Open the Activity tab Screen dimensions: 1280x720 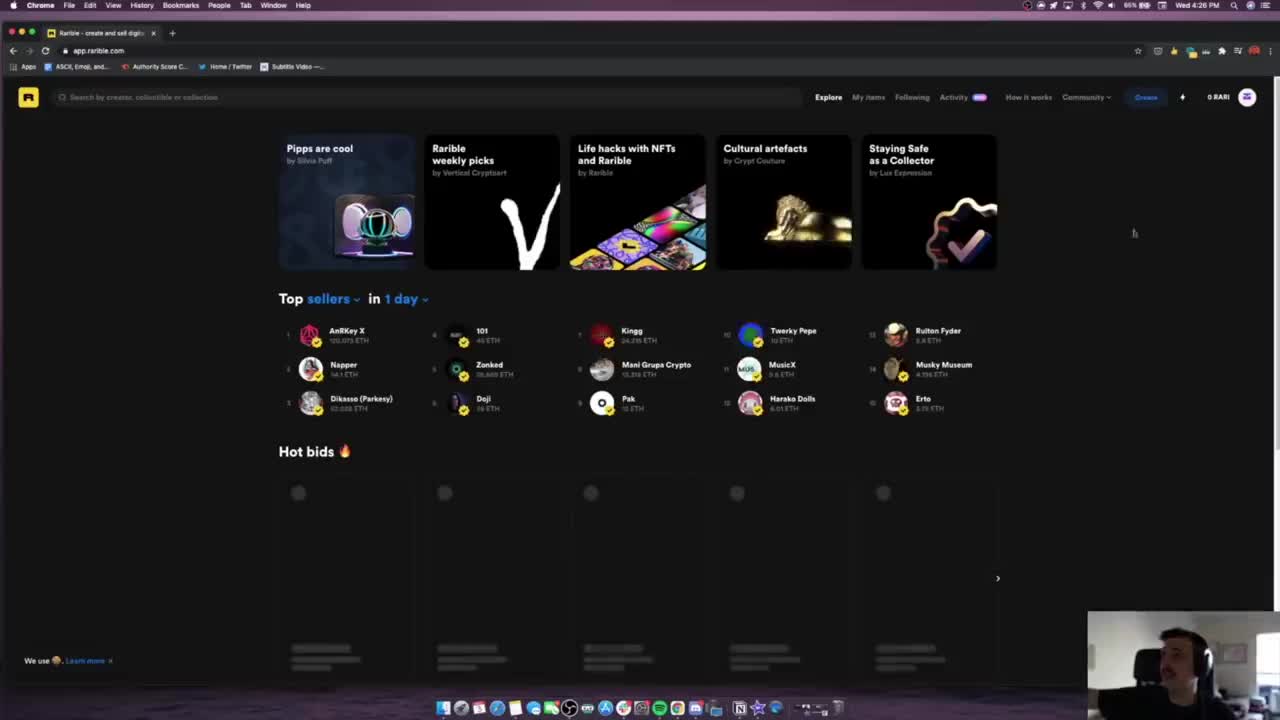point(953,97)
